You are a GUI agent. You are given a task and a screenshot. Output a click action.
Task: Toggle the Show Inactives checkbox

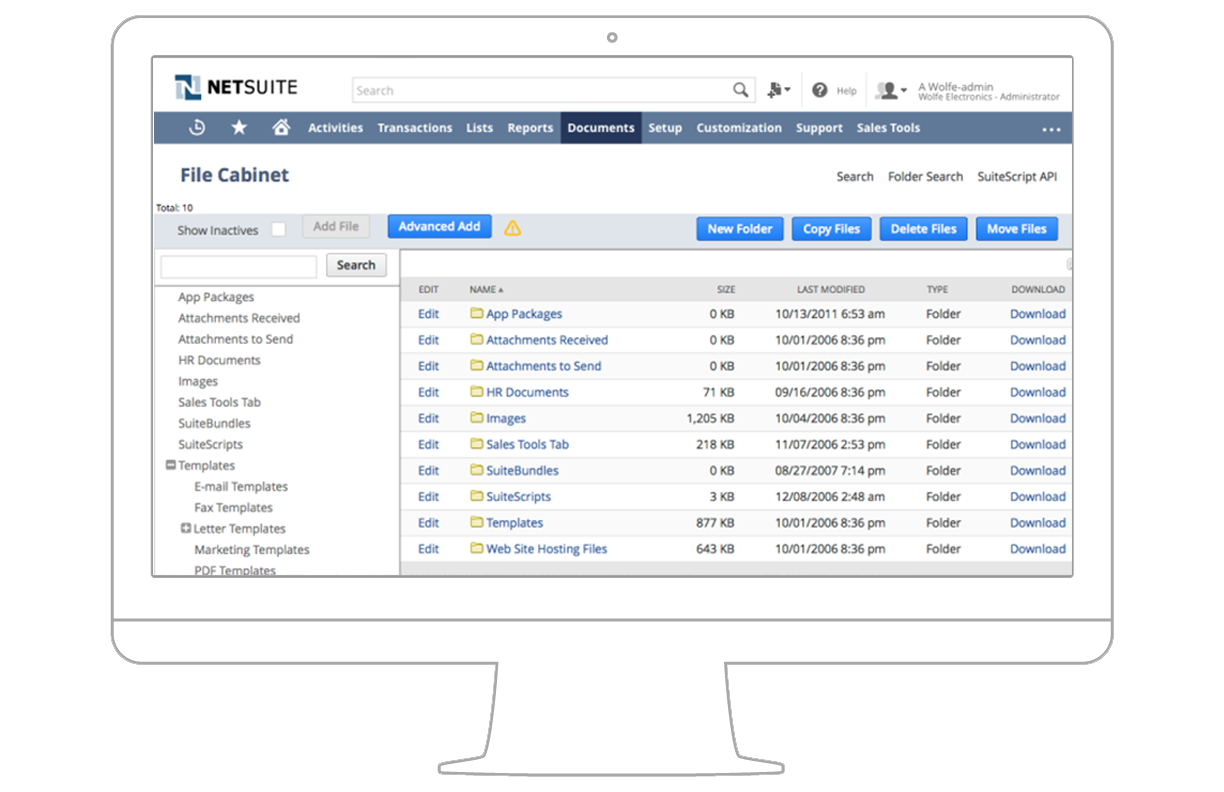point(278,230)
